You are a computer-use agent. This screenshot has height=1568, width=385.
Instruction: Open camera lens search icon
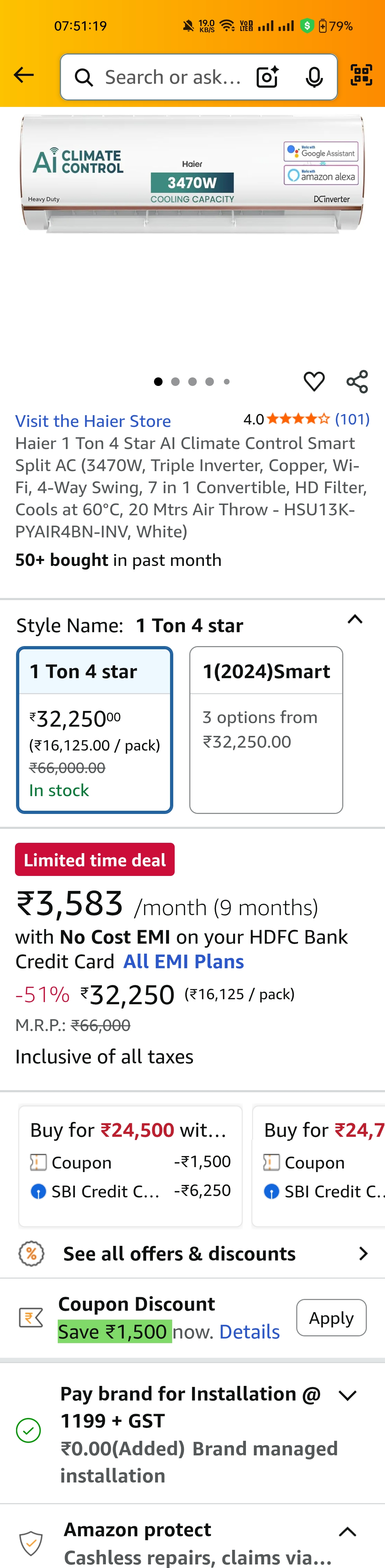tap(267, 77)
